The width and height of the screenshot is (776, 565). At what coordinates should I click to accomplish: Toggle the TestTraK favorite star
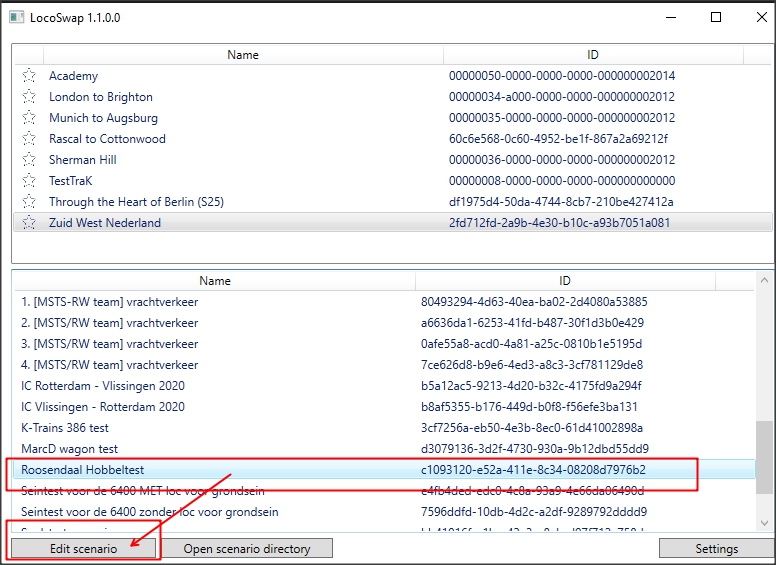[x=29, y=181]
